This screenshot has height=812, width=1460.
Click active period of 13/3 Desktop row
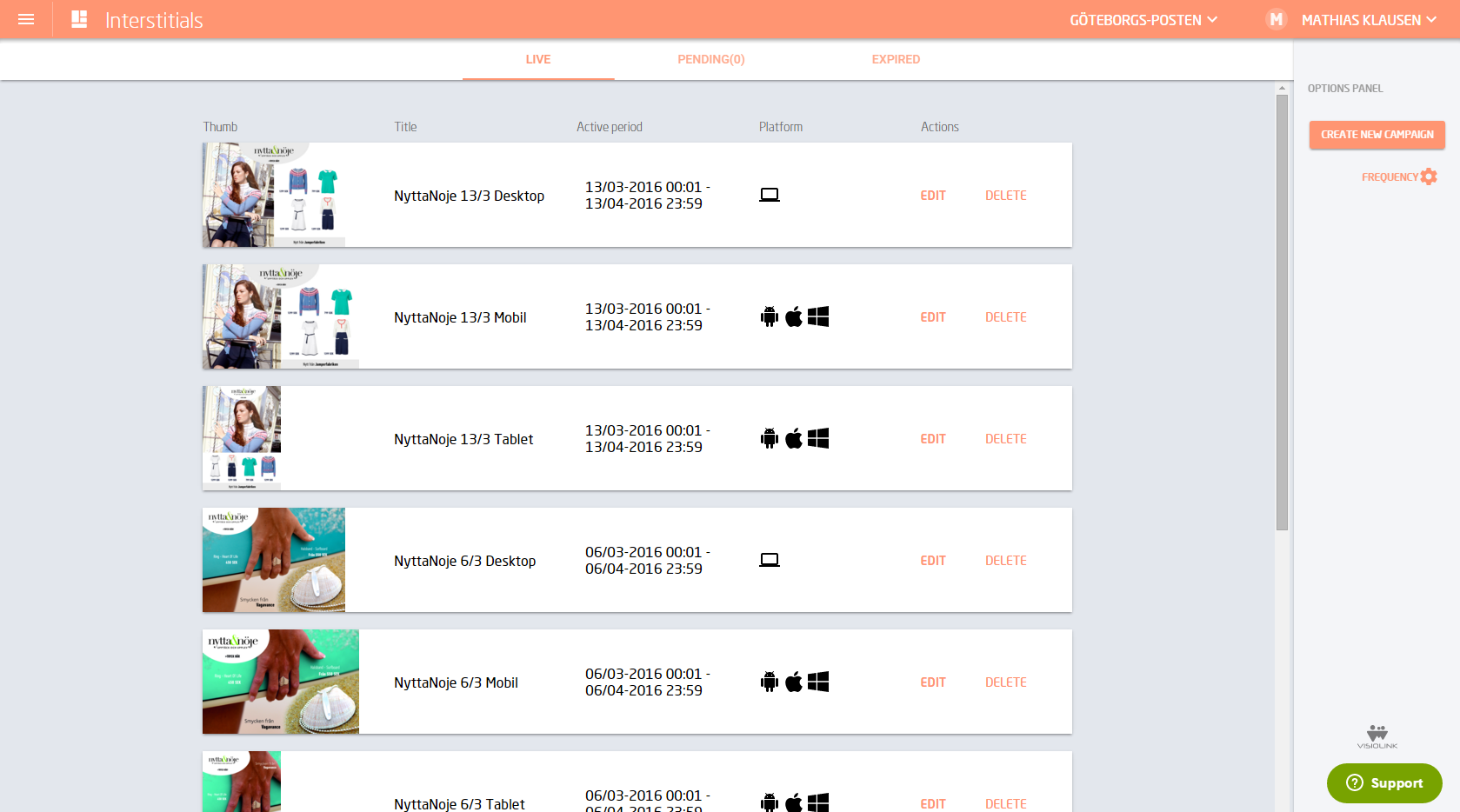click(x=648, y=196)
